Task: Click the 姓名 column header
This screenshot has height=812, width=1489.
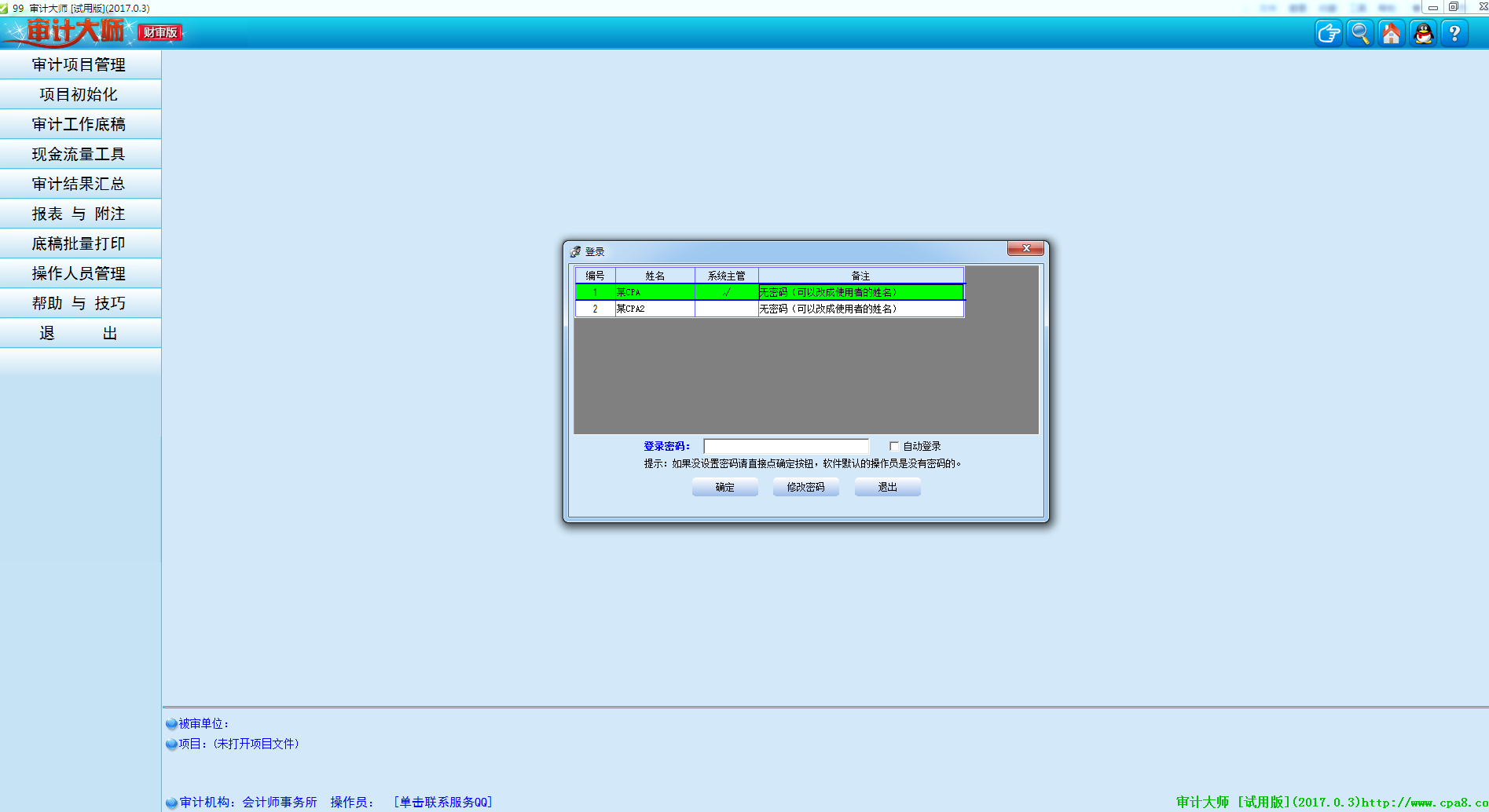Action: [x=655, y=276]
